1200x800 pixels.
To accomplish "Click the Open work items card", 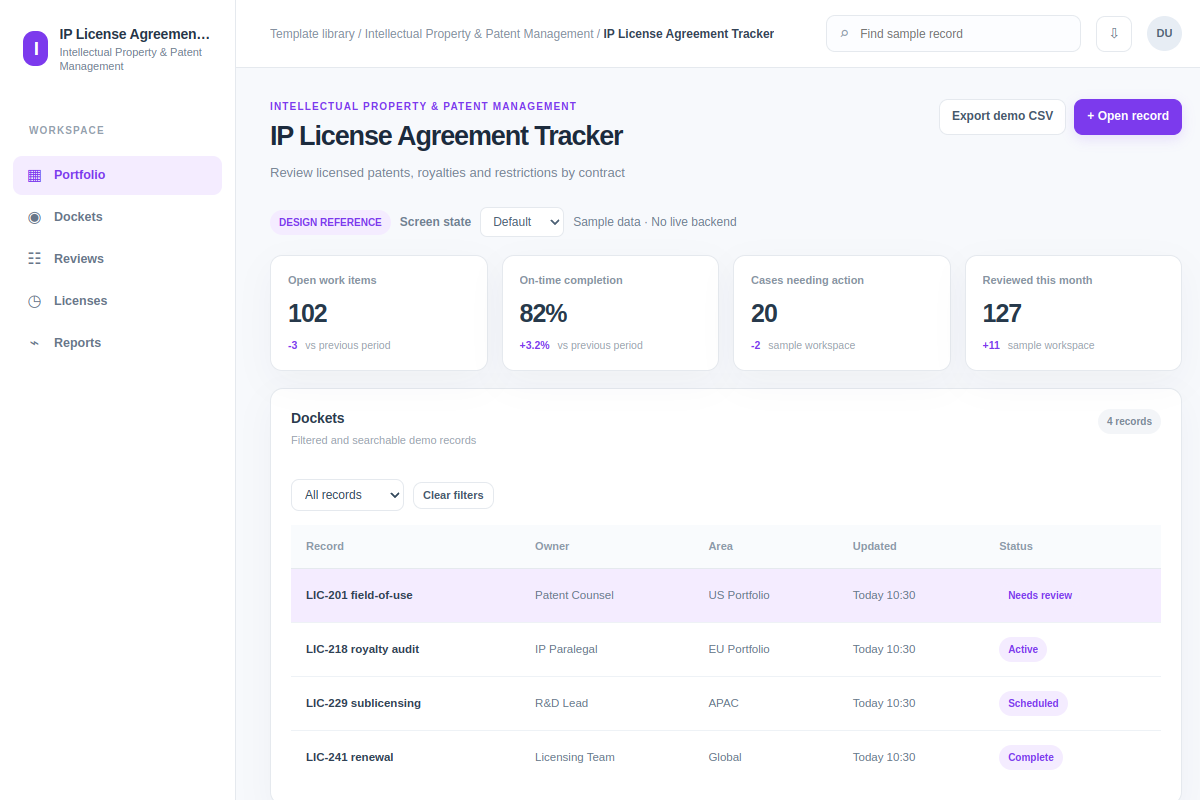I will pyautogui.click(x=379, y=313).
